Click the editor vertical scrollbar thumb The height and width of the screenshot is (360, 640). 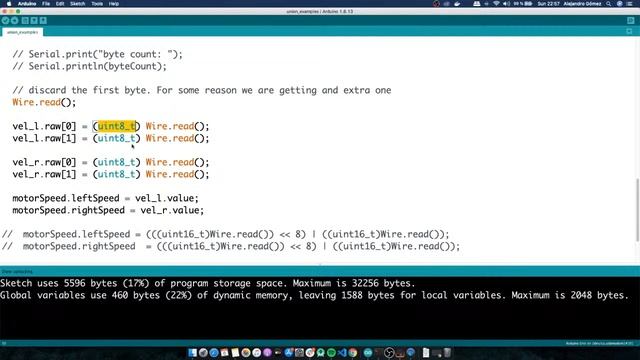(637, 210)
